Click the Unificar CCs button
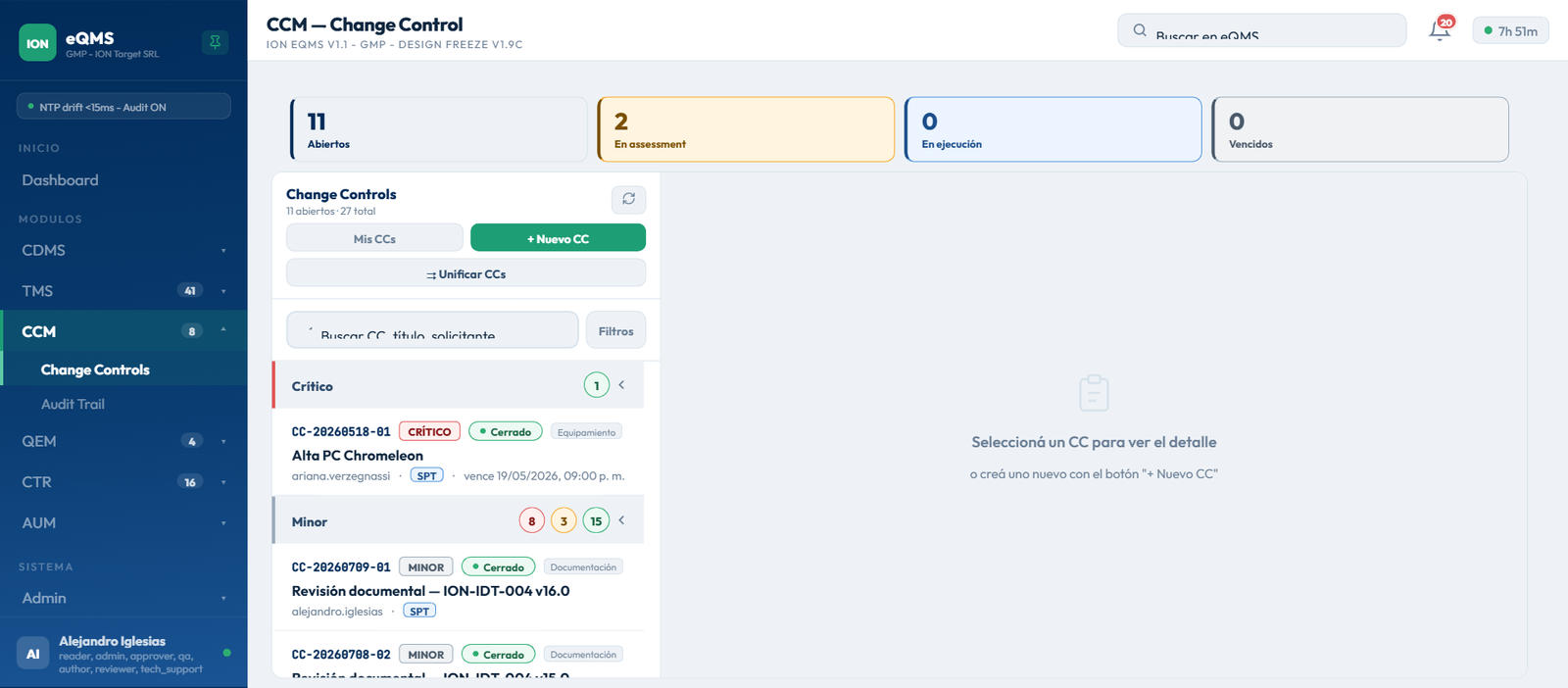 tap(465, 273)
